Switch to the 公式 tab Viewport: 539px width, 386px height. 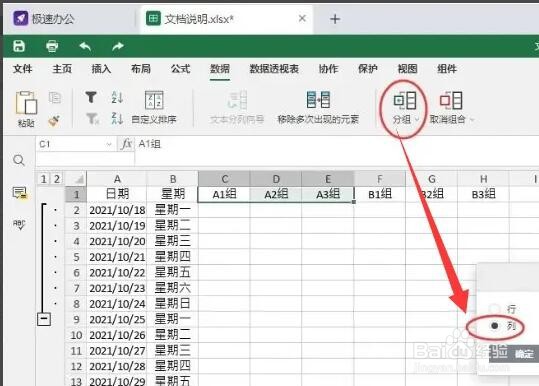pos(180,69)
